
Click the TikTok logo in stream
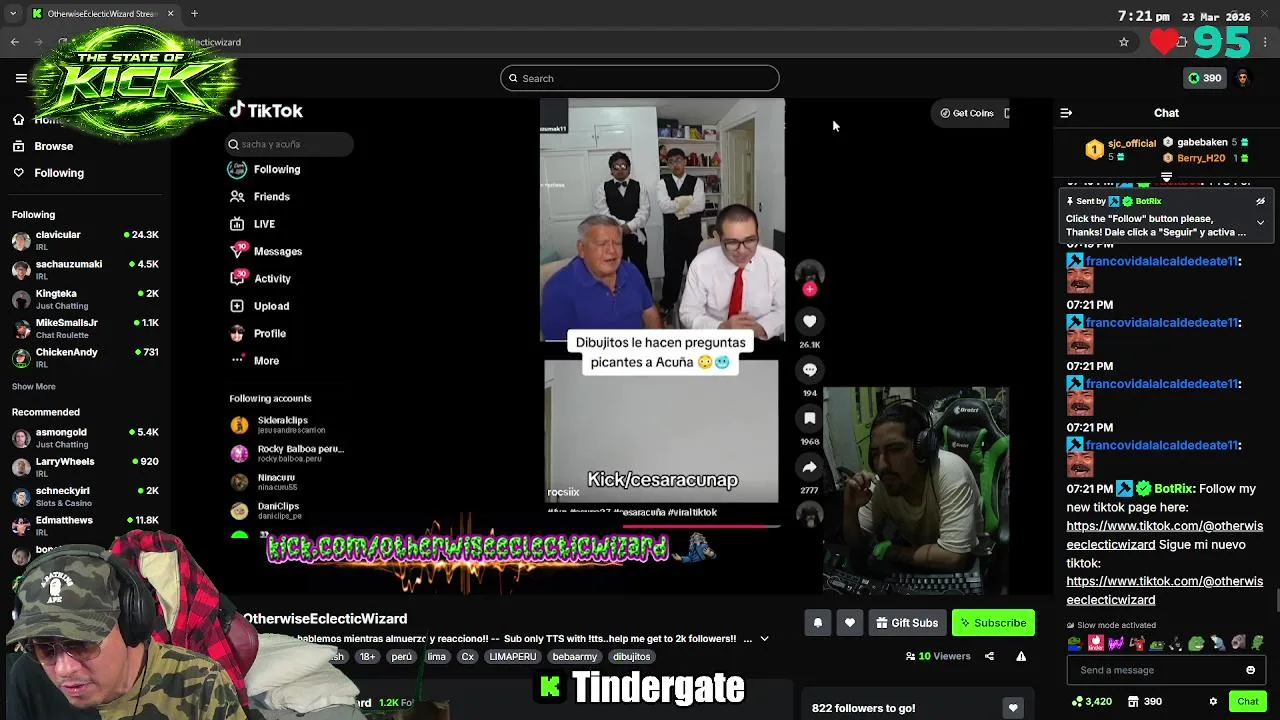coord(266,111)
